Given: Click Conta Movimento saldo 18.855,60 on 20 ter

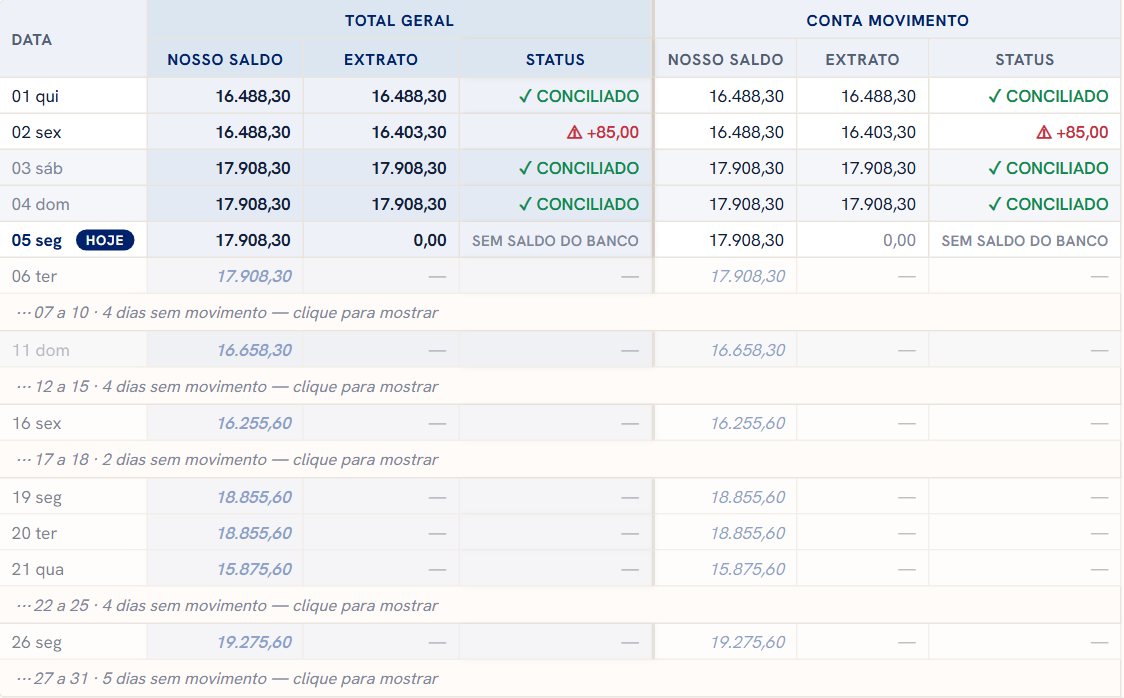Looking at the screenshot, I should coord(748,533).
